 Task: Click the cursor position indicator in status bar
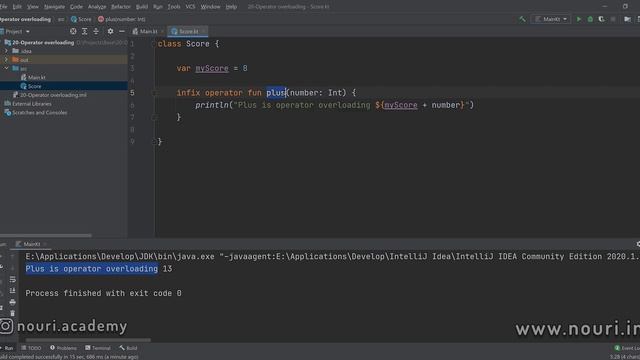click(x=625, y=357)
